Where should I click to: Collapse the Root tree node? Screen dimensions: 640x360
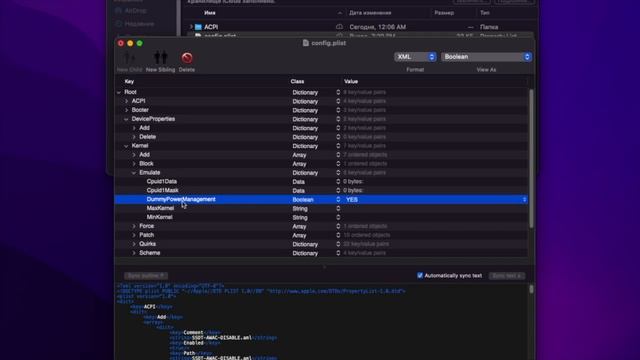[x=119, y=92]
